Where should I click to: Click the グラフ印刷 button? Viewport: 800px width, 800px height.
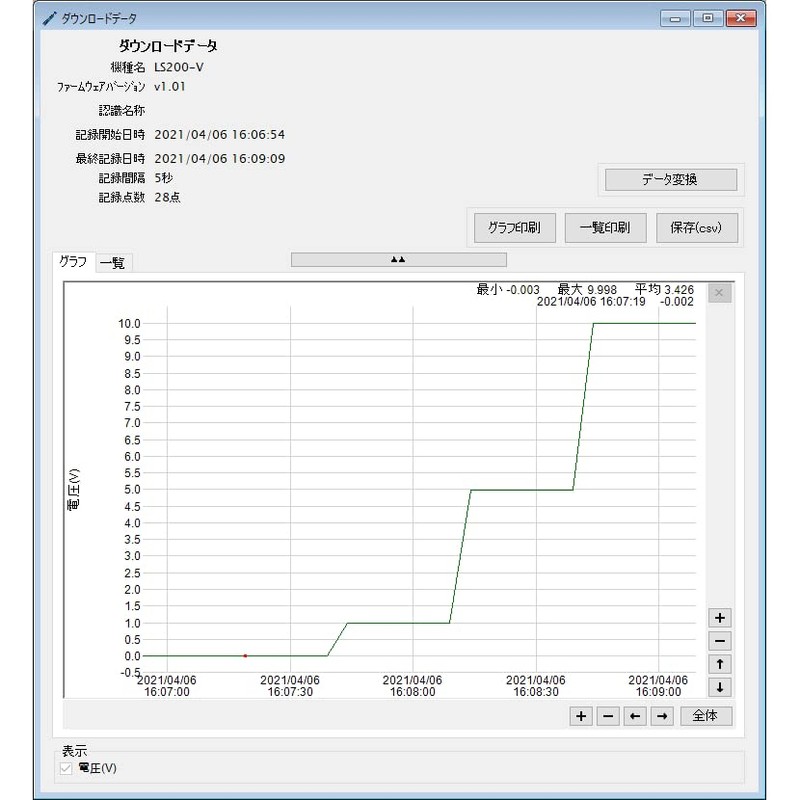pyautogui.click(x=514, y=228)
